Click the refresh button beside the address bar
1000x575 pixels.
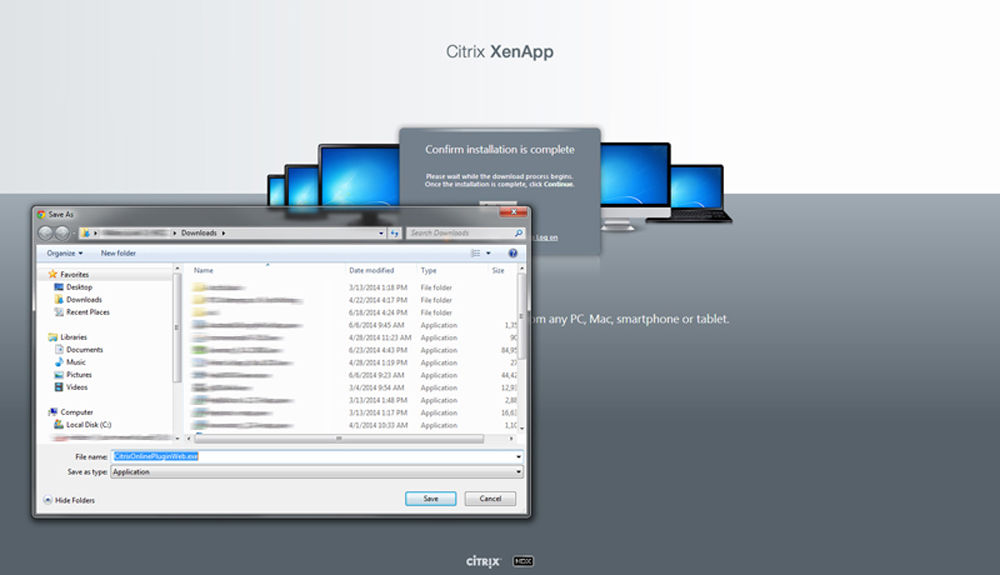(x=395, y=233)
